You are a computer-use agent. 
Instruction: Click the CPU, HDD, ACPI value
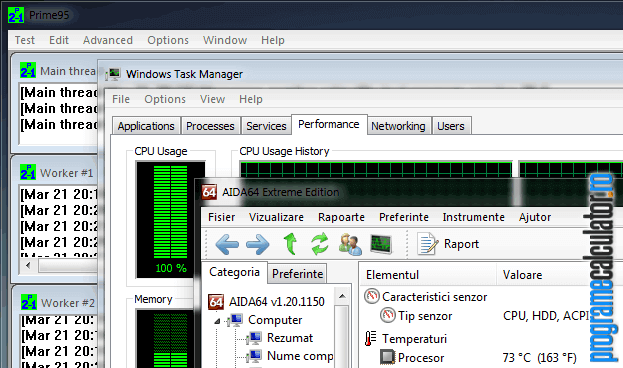coord(546,316)
